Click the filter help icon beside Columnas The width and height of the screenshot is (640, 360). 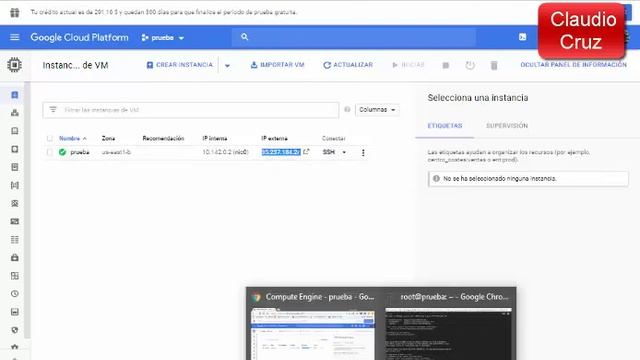(347, 109)
